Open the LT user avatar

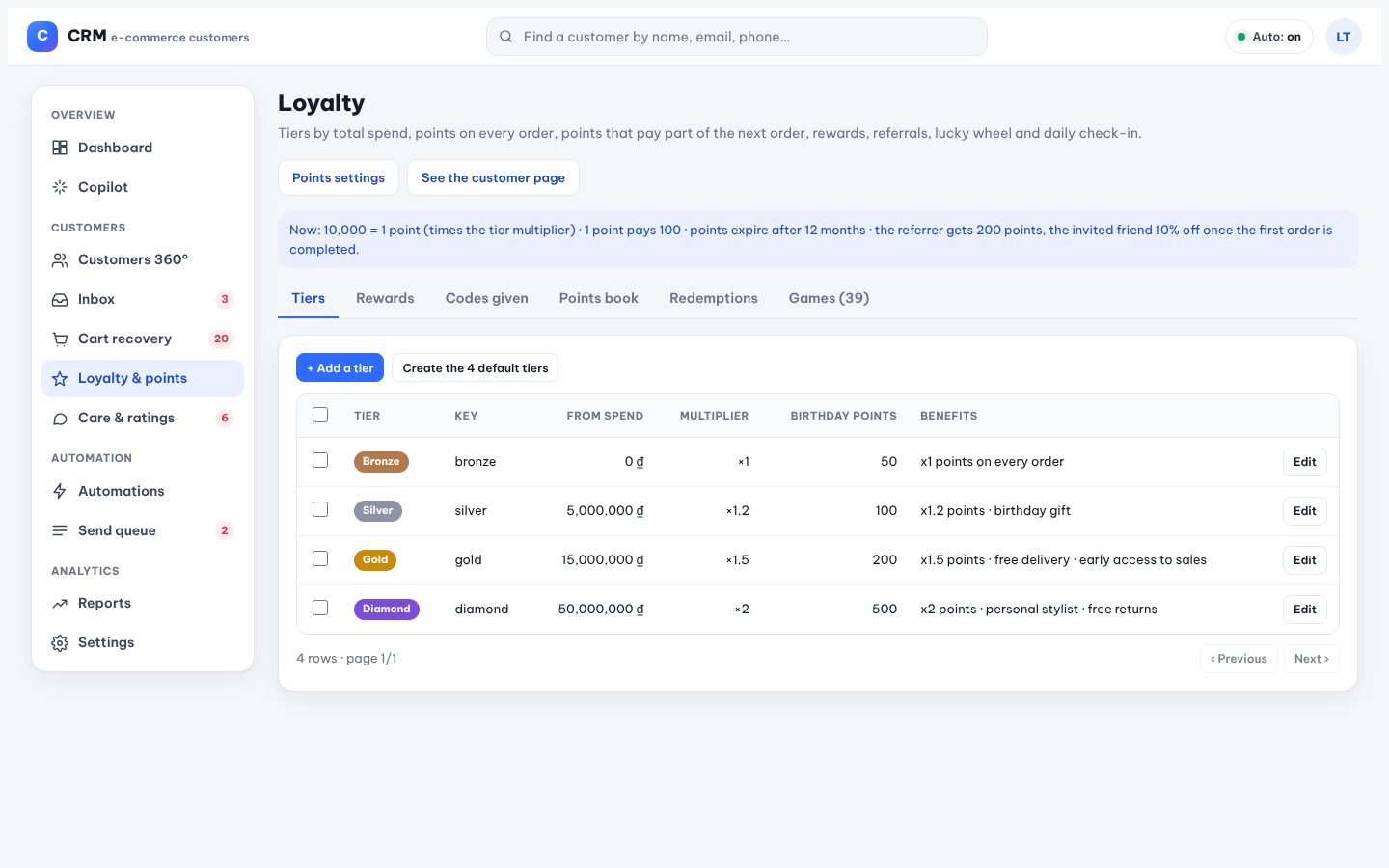[x=1344, y=37]
